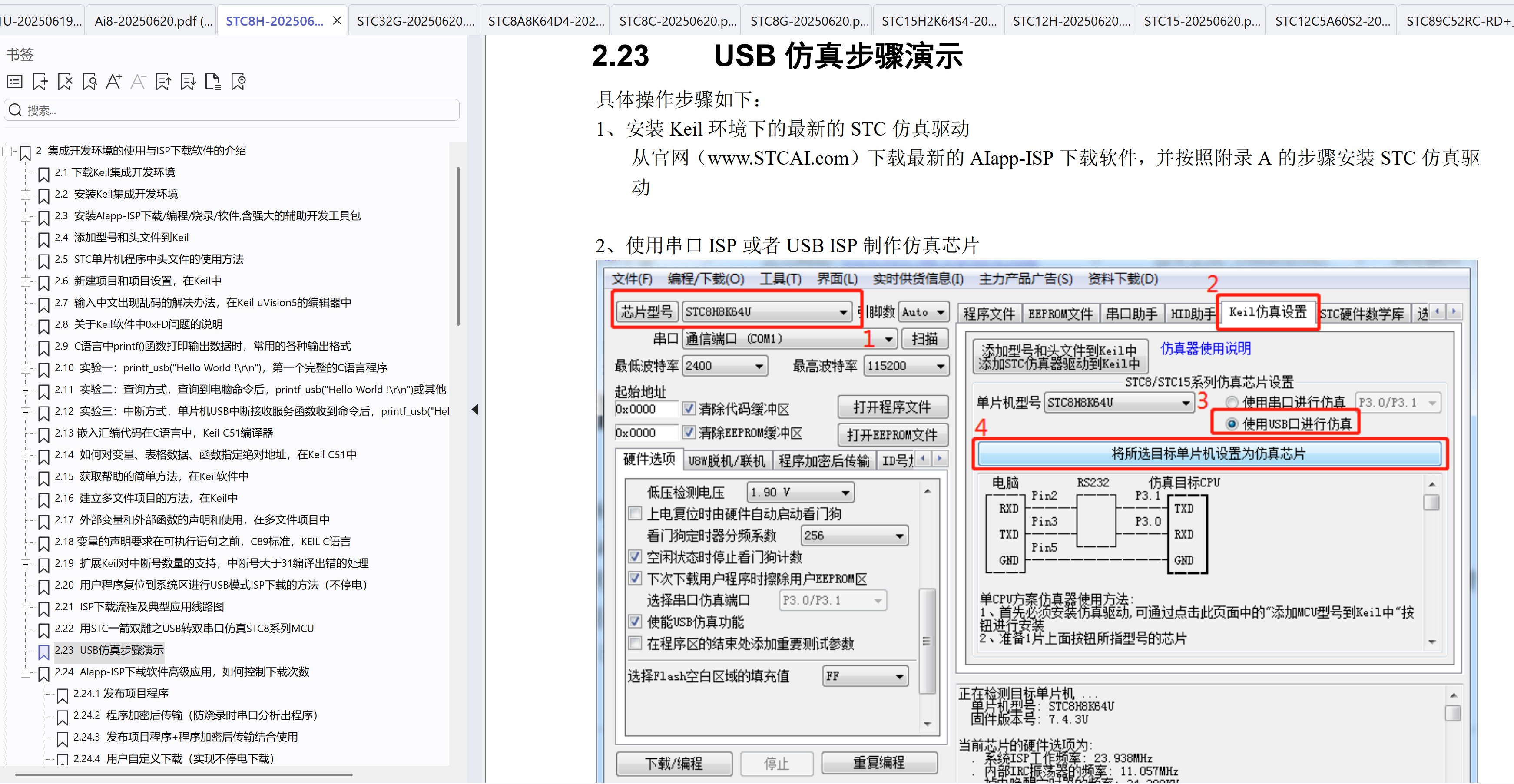Expand 2.6 新建项目和项目设置 bookmark

click(x=25, y=281)
